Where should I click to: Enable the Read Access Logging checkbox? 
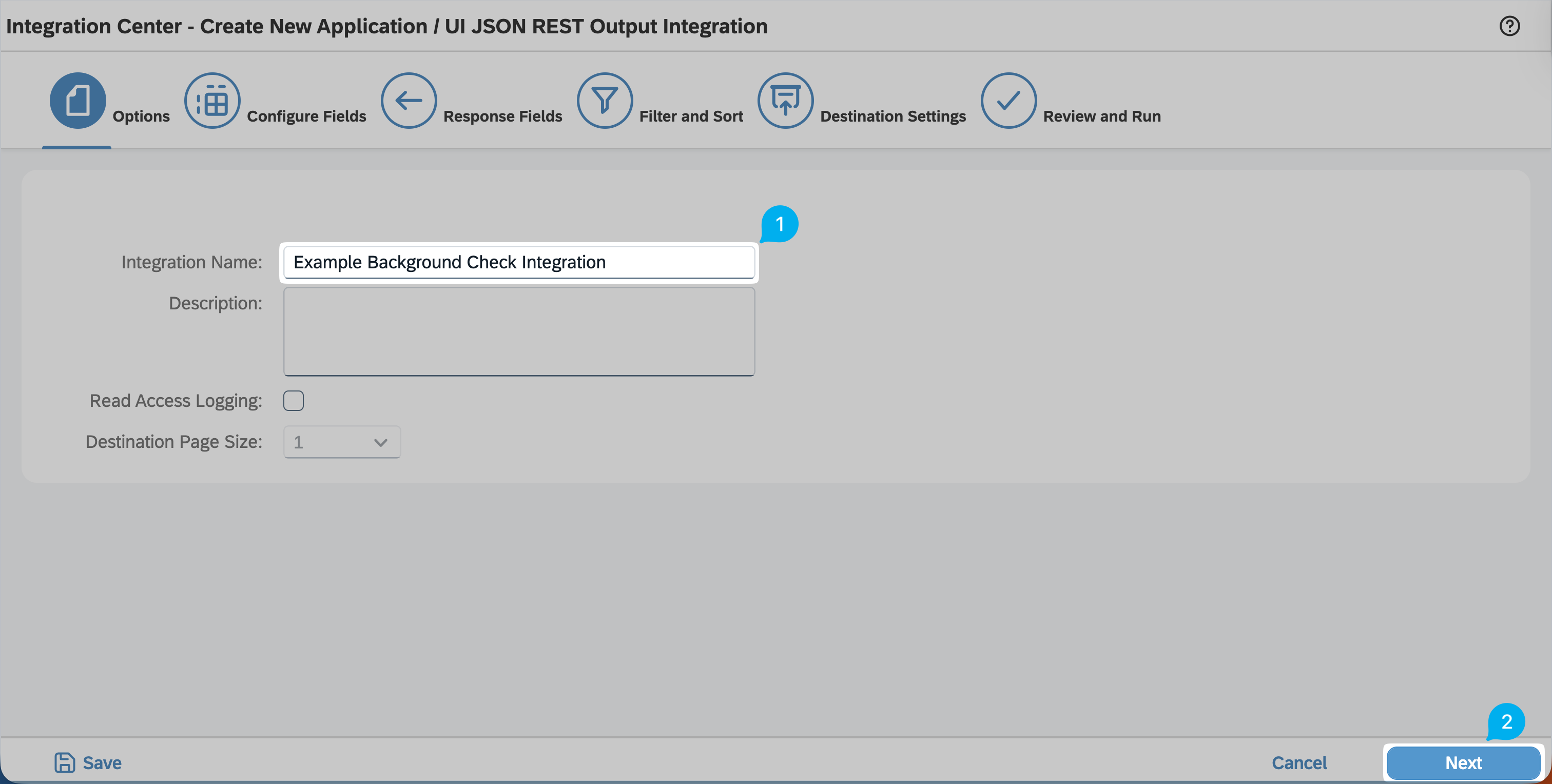[294, 400]
